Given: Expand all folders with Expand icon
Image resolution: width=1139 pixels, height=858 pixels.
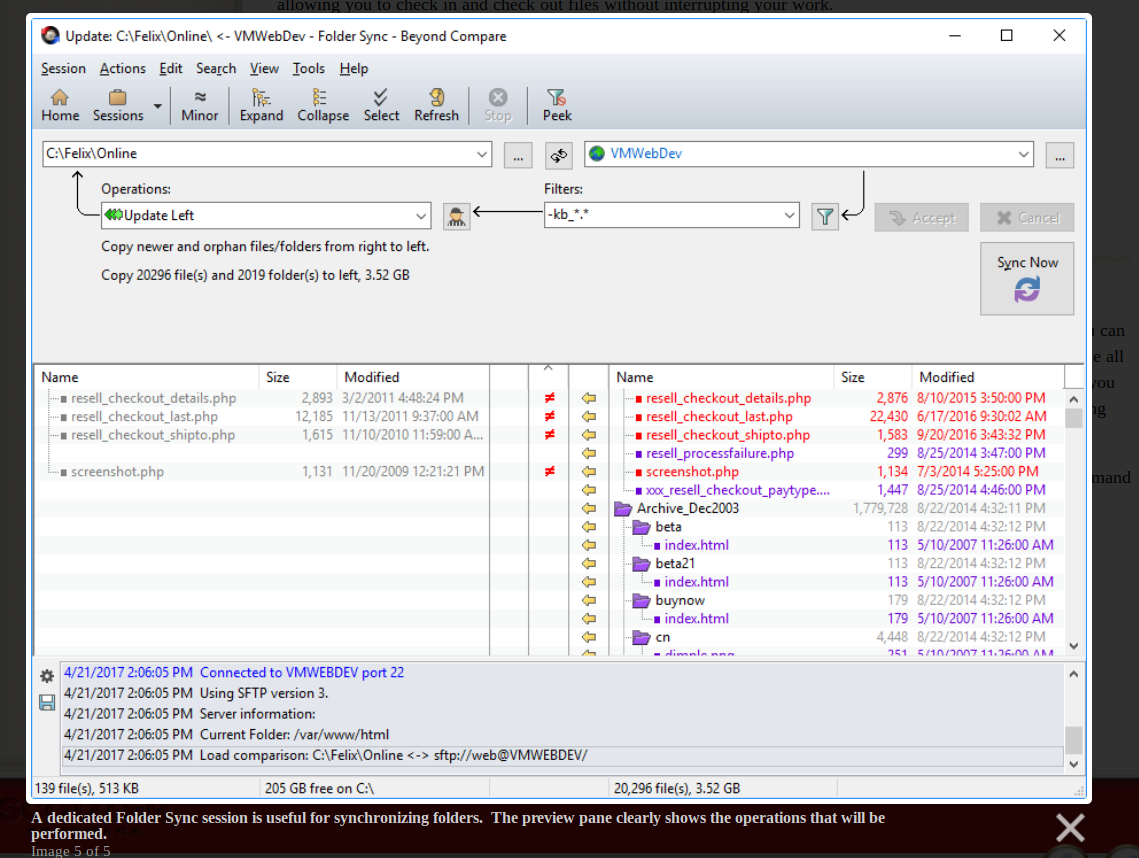Looking at the screenshot, I should pos(262,105).
